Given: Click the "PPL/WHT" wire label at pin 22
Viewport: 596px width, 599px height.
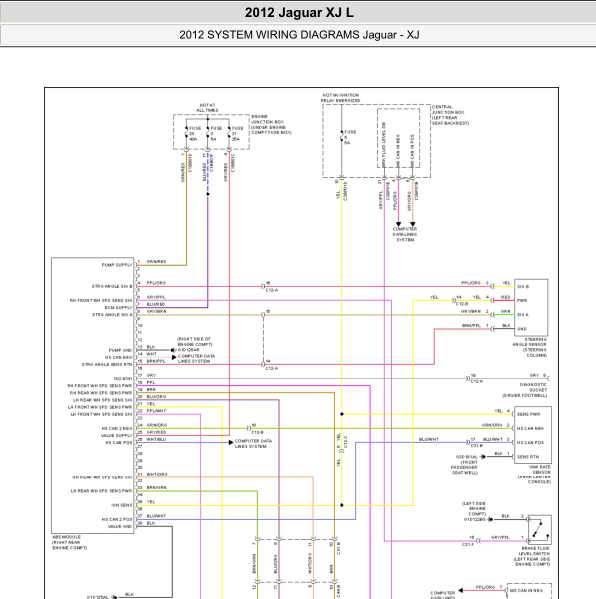Looking at the screenshot, I should (x=156, y=411).
